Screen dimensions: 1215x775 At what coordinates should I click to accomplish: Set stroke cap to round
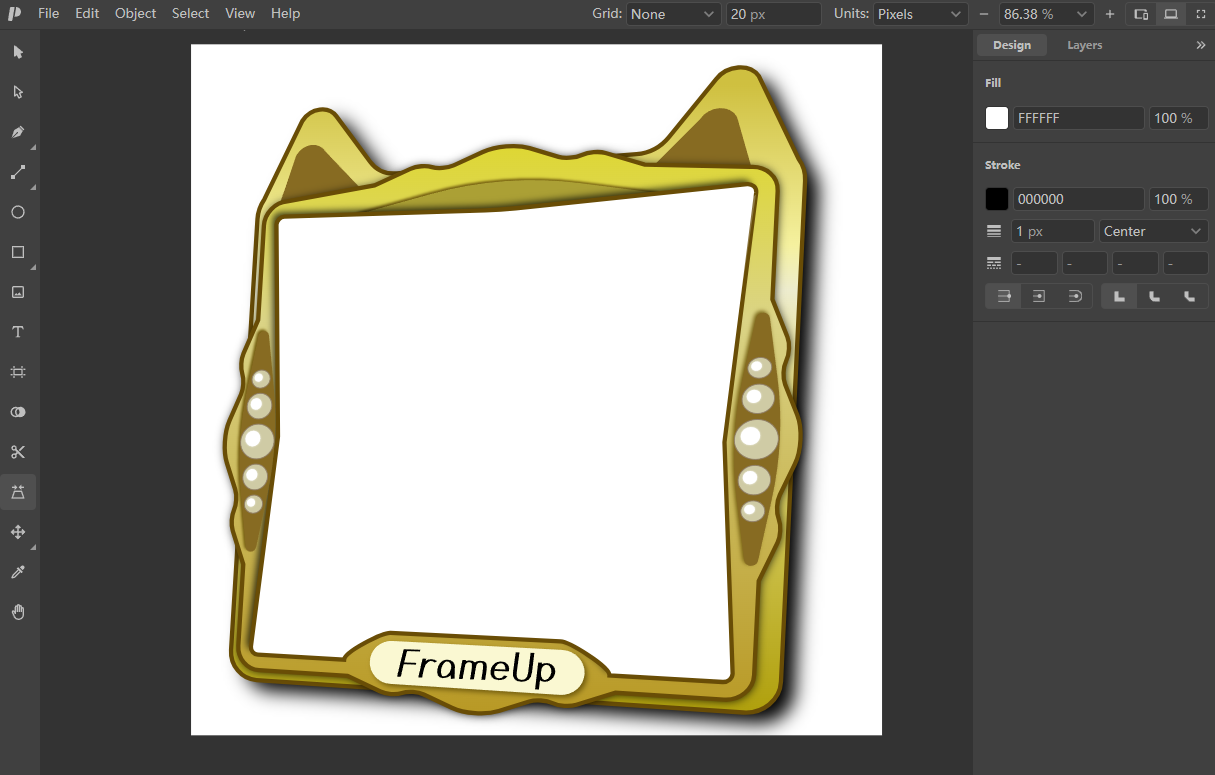click(x=1075, y=296)
